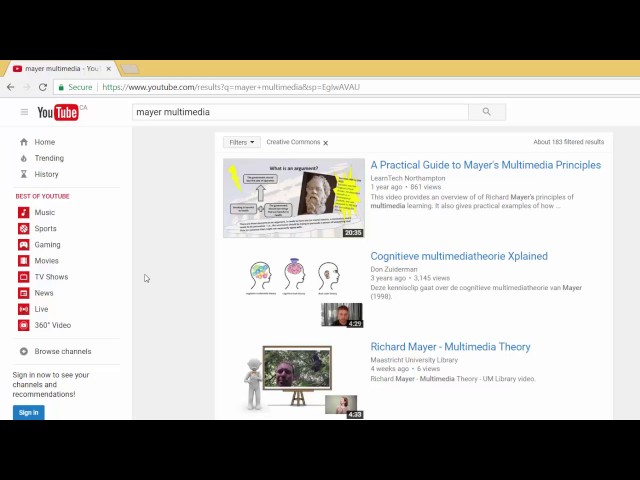The width and height of the screenshot is (640, 480).
Task: Open History in the sidebar
Action: tap(46, 174)
